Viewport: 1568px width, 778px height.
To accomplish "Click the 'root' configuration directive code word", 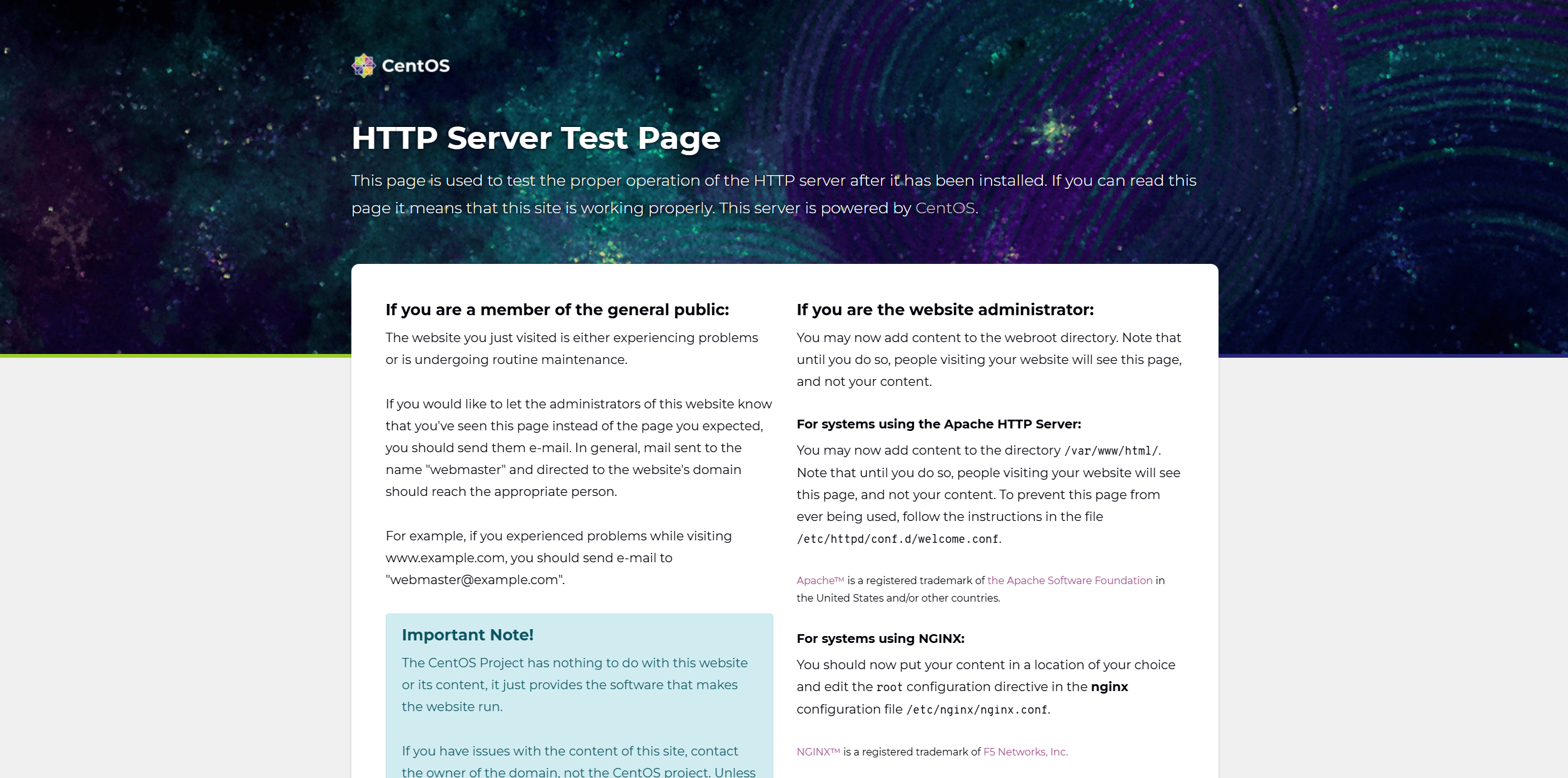I will (x=889, y=687).
